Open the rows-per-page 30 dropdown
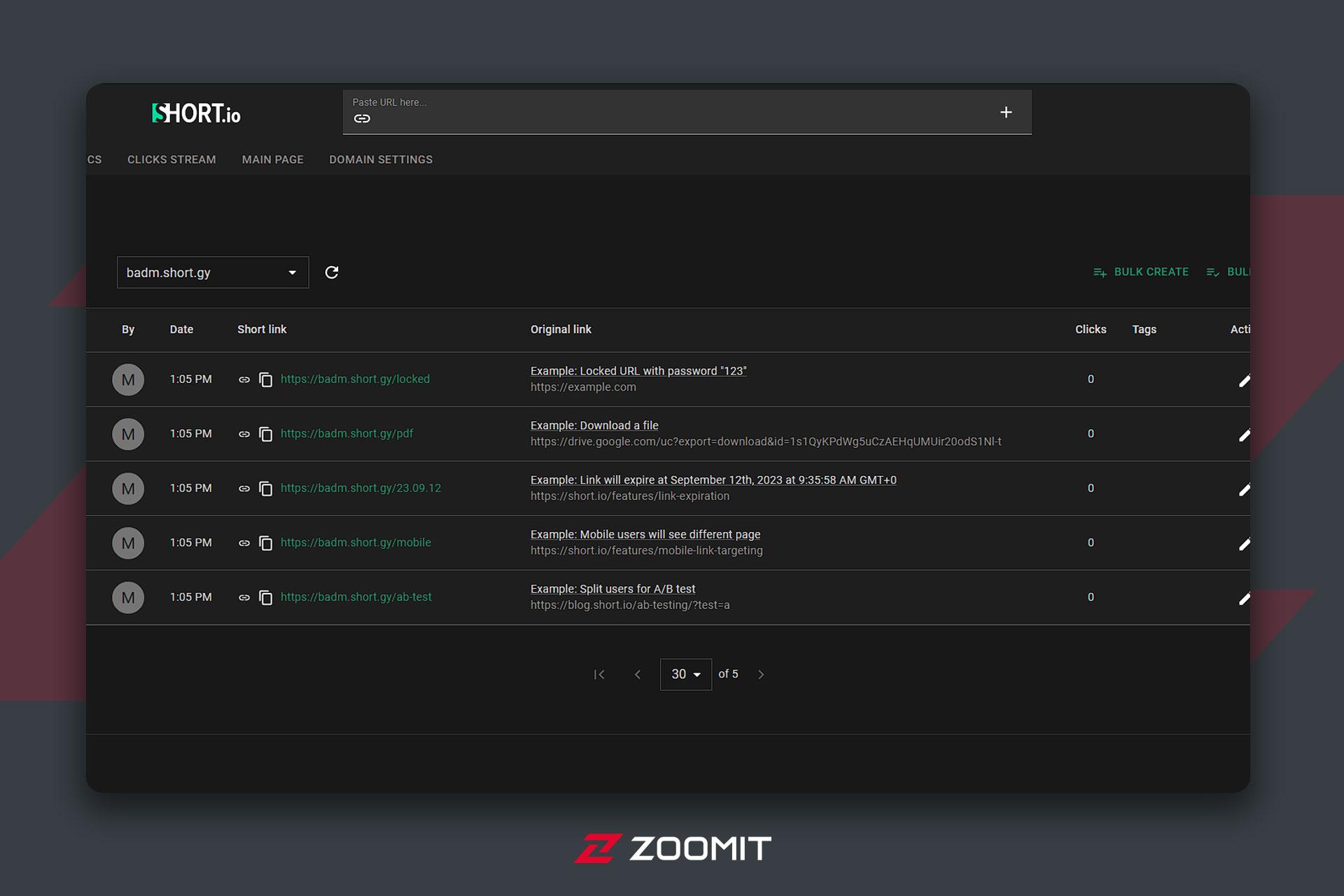Image resolution: width=1344 pixels, height=896 pixels. point(686,674)
